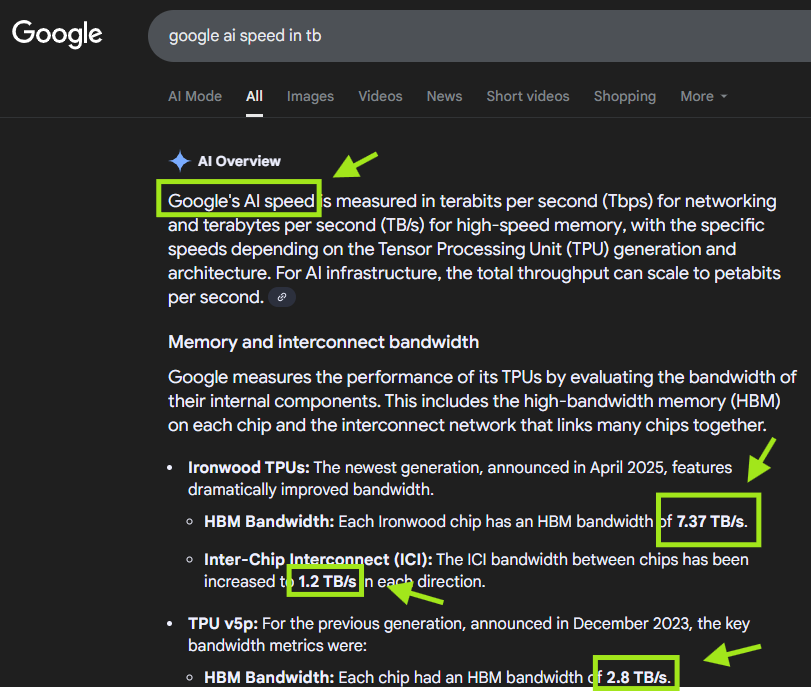Click the Memory and interconnect bandwidth heading
This screenshot has height=691, width=811.
(323, 342)
